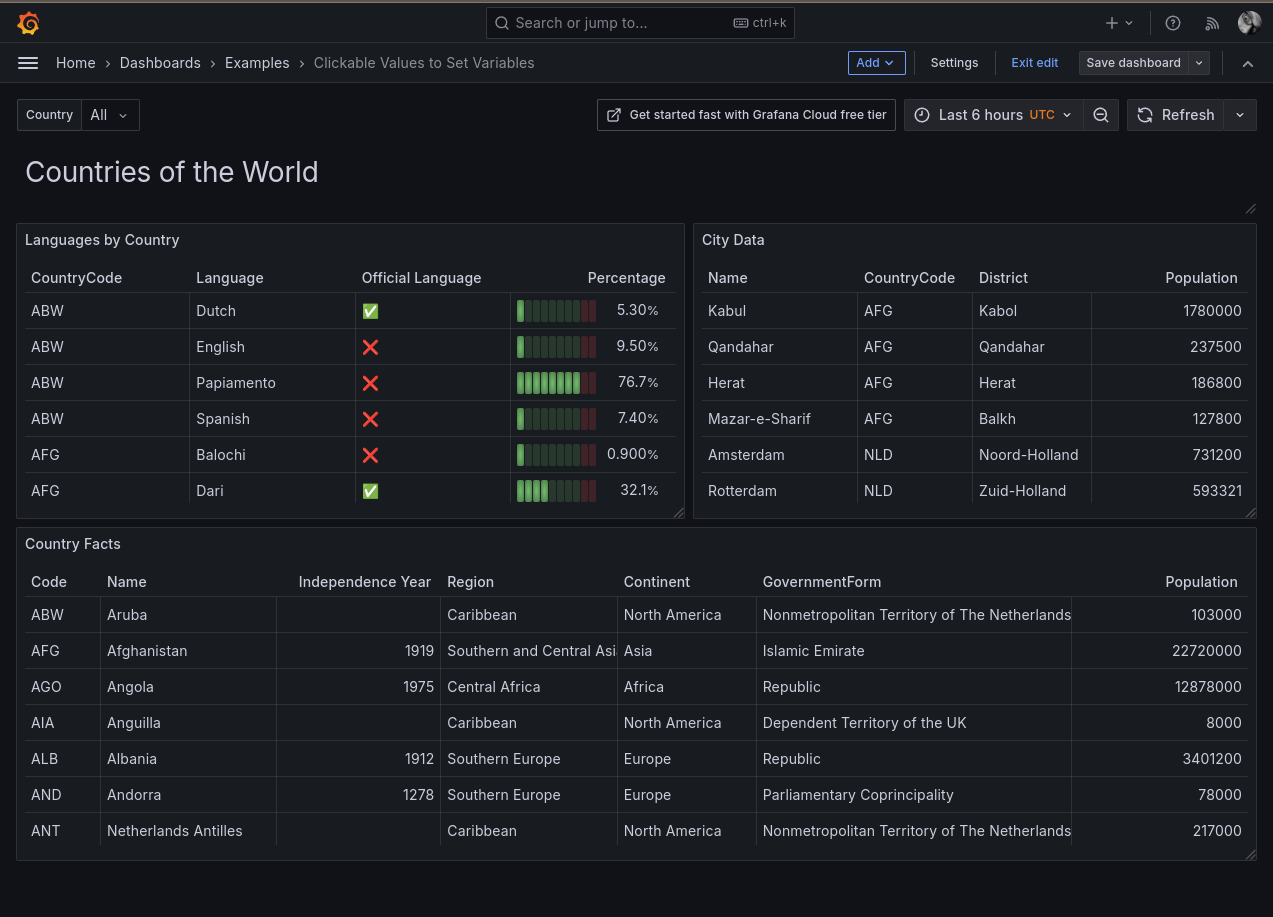Click the Search or jump to input field
Image resolution: width=1273 pixels, height=917 pixels.
coord(640,22)
